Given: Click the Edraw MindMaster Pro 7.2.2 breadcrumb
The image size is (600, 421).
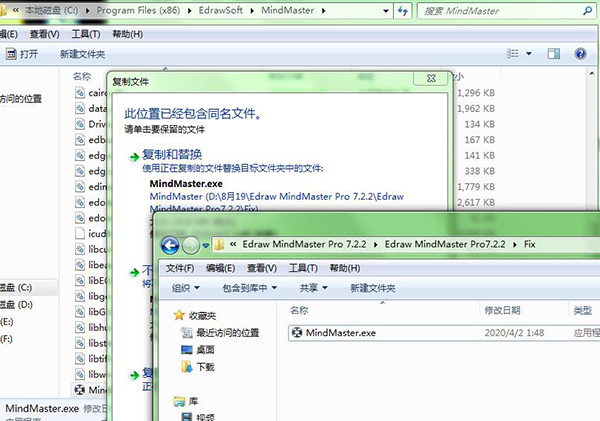Looking at the screenshot, I should point(304,244).
